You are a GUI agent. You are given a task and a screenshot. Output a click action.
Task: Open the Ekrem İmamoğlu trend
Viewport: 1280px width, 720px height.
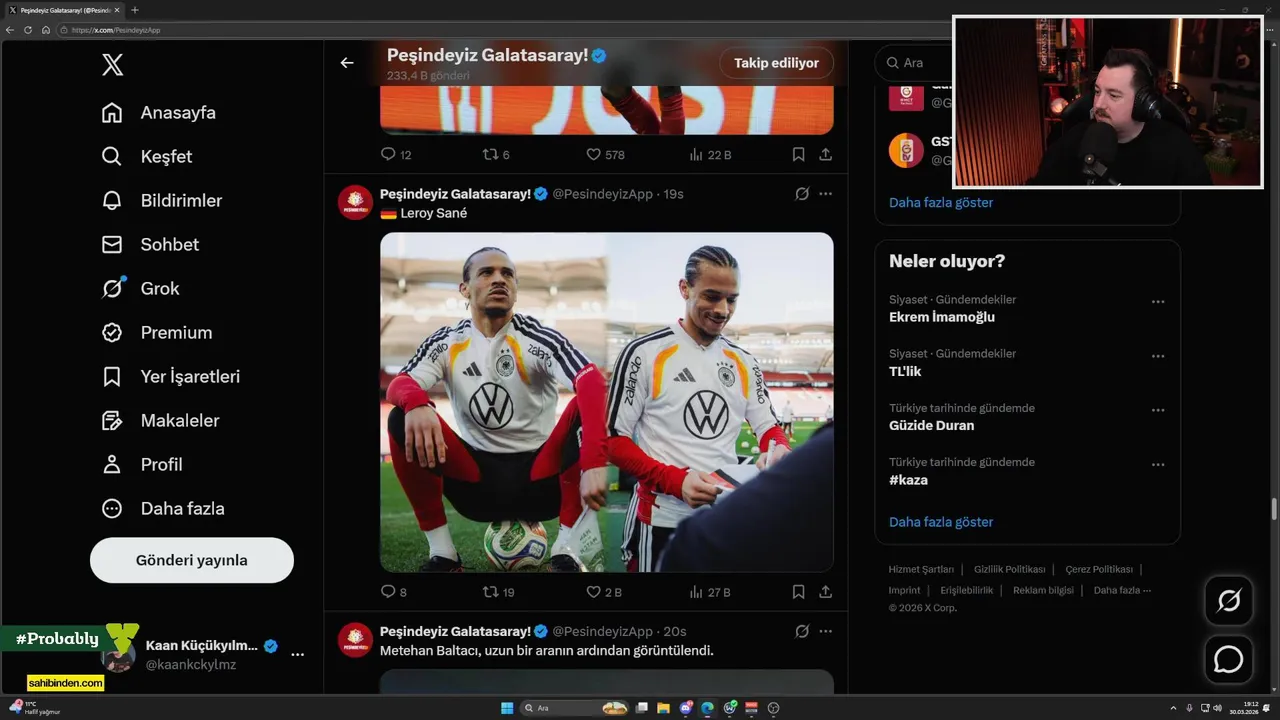[x=942, y=317]
